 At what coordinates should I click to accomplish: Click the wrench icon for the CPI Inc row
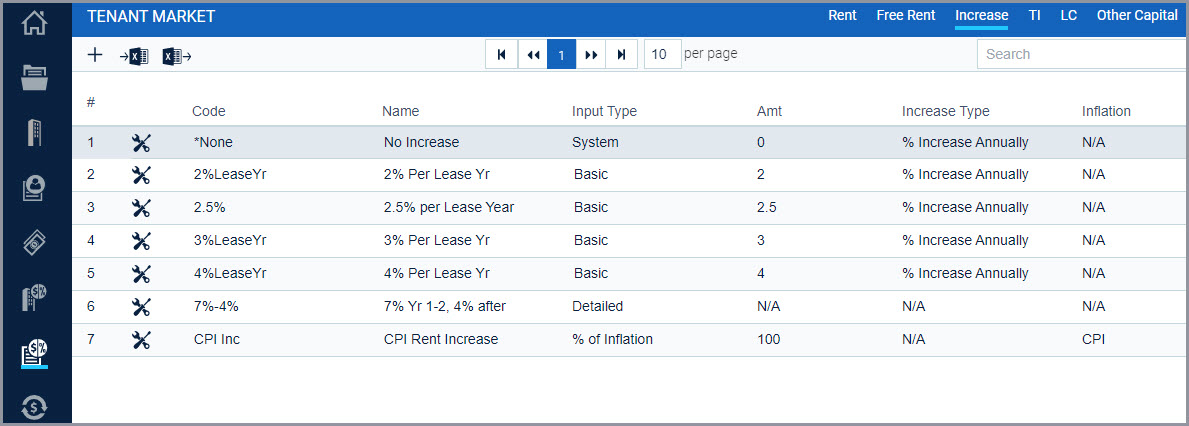pos(141,340)
